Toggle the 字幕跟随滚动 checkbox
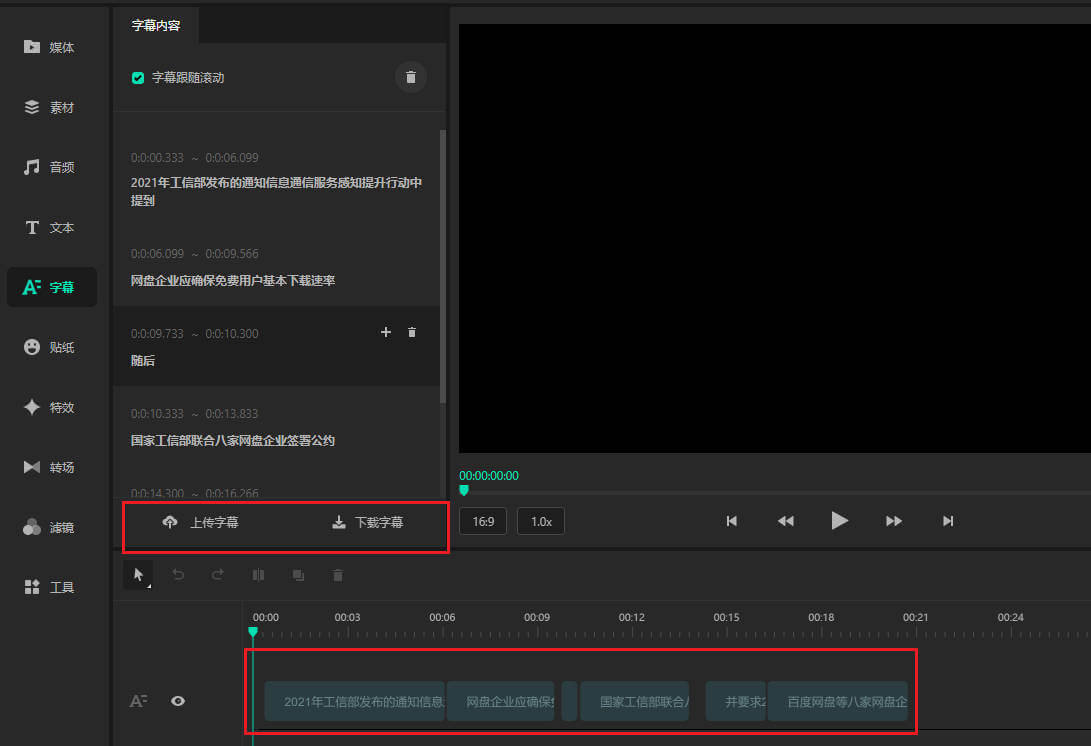This screenshot has height=746, width=1091. click(138, 78)
